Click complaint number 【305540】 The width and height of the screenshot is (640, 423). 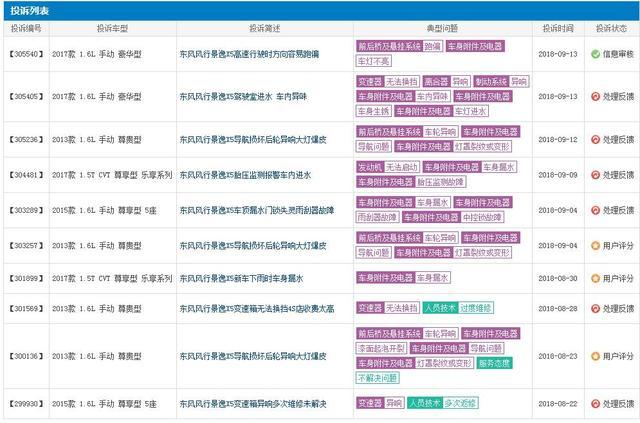[x=26, y=54]
